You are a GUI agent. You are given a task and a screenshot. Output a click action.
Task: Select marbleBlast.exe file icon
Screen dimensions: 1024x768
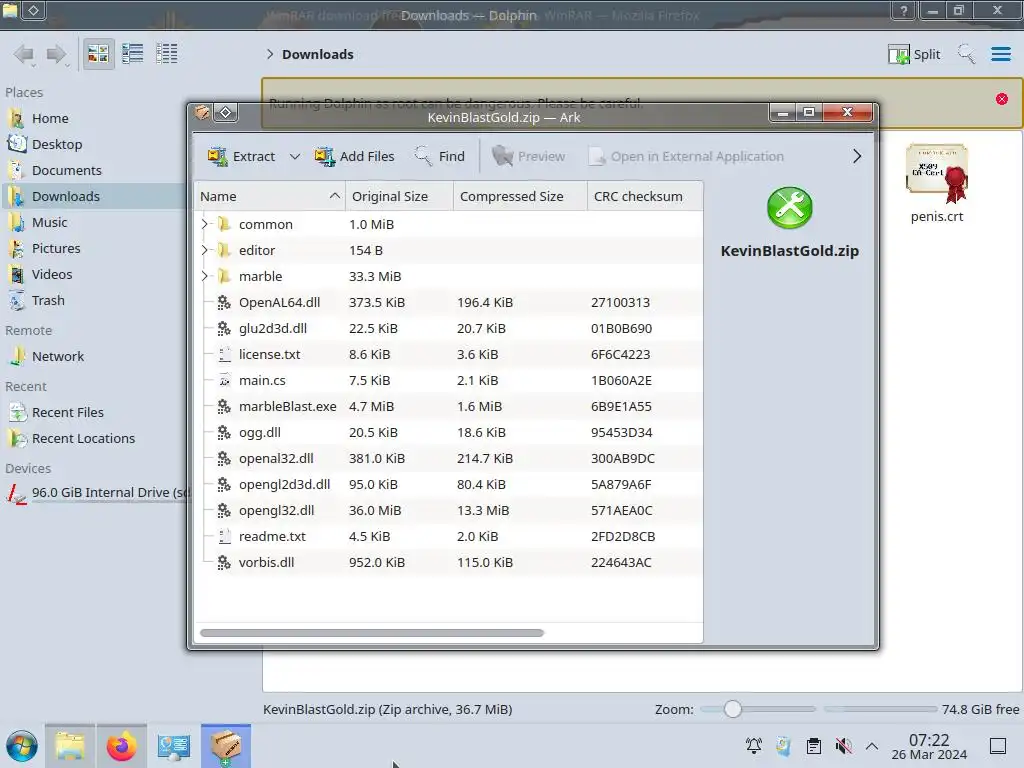224,407
